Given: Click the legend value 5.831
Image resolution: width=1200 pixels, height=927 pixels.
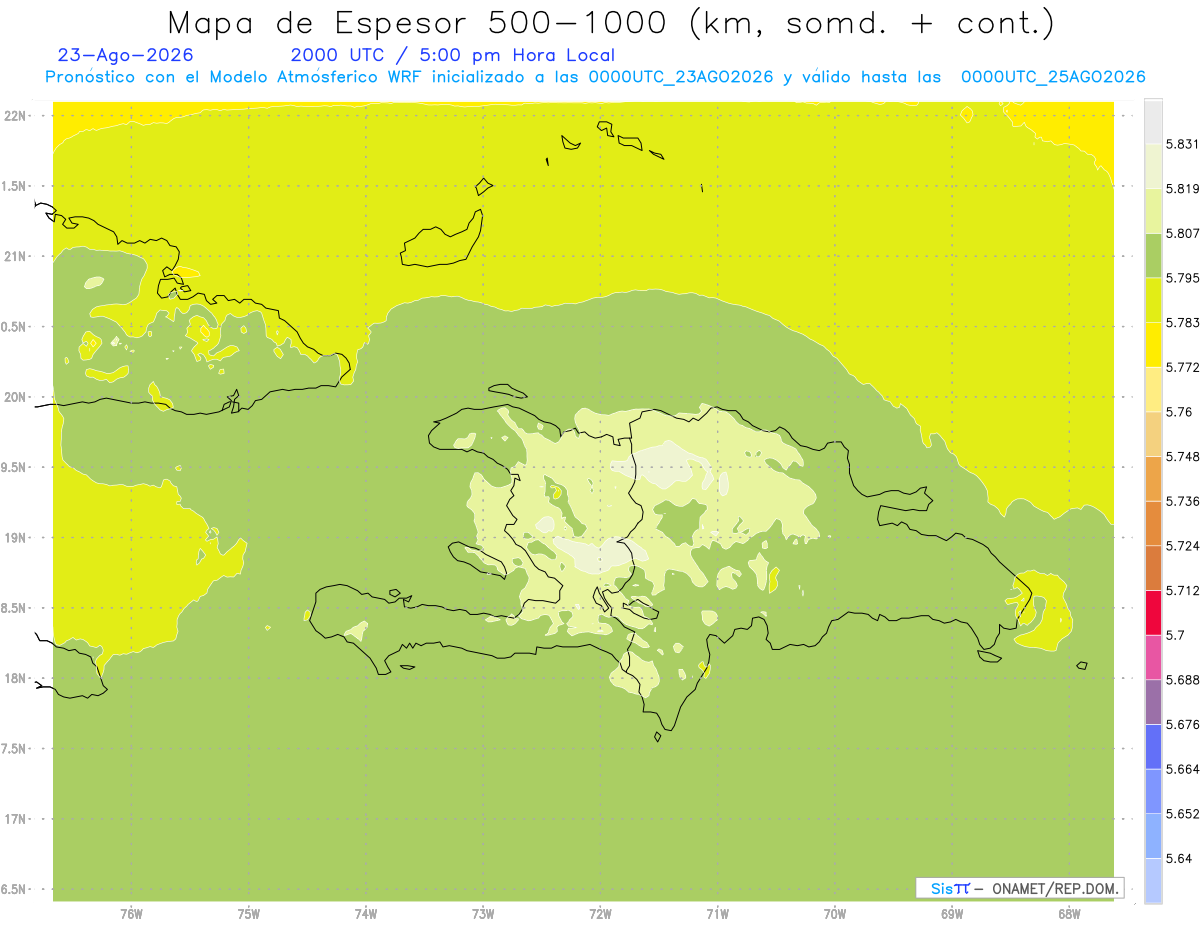Looking at the screenshot, I should (1183, 144).
